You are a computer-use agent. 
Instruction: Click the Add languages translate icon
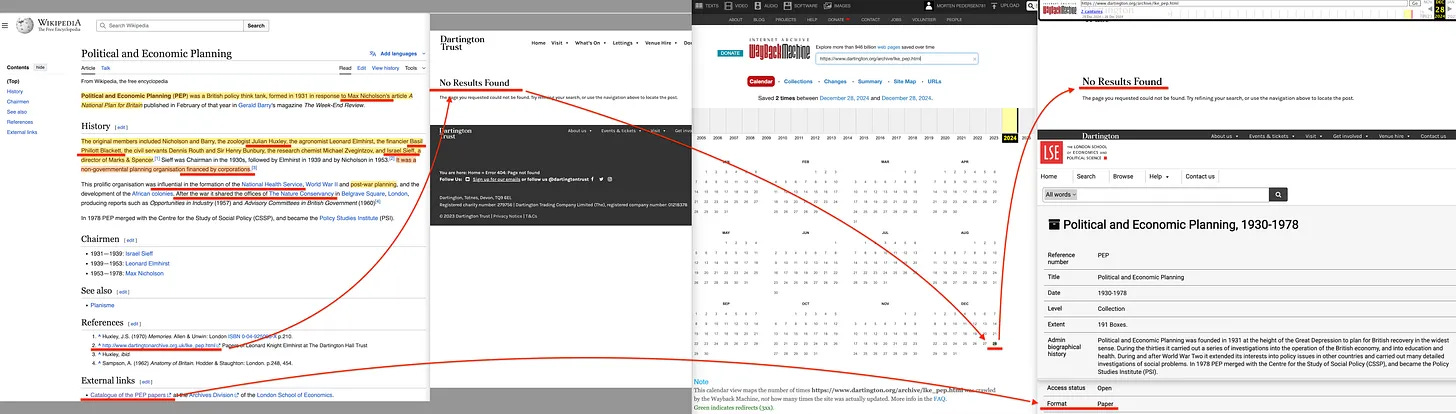point(373,53)
